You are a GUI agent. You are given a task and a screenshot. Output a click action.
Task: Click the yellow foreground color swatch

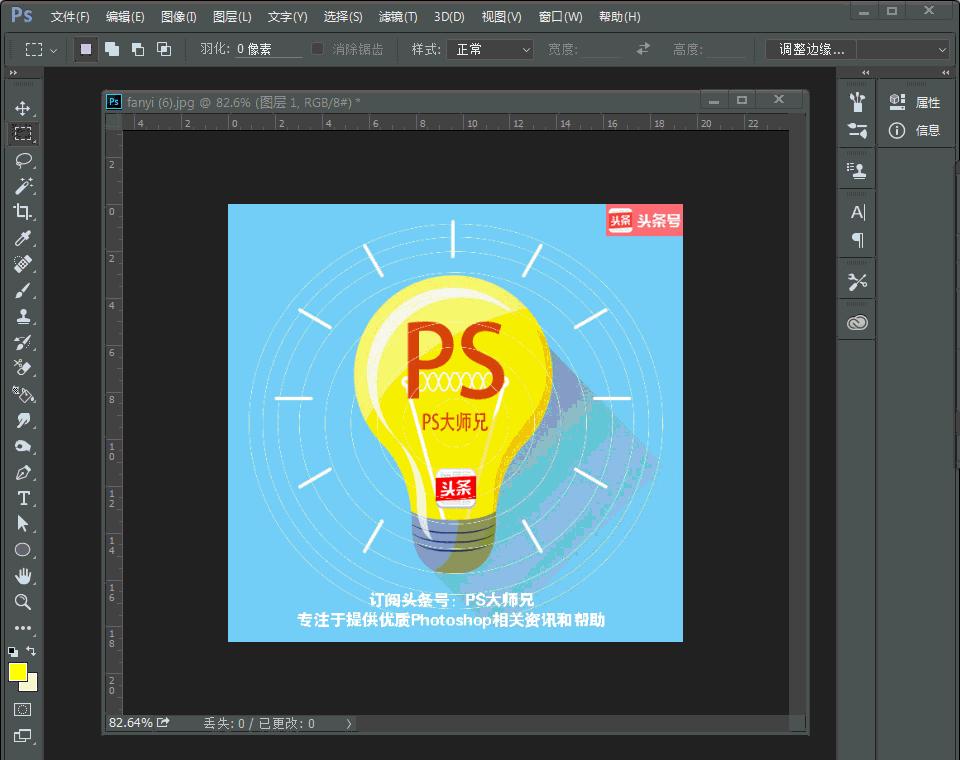coord(17,670)
